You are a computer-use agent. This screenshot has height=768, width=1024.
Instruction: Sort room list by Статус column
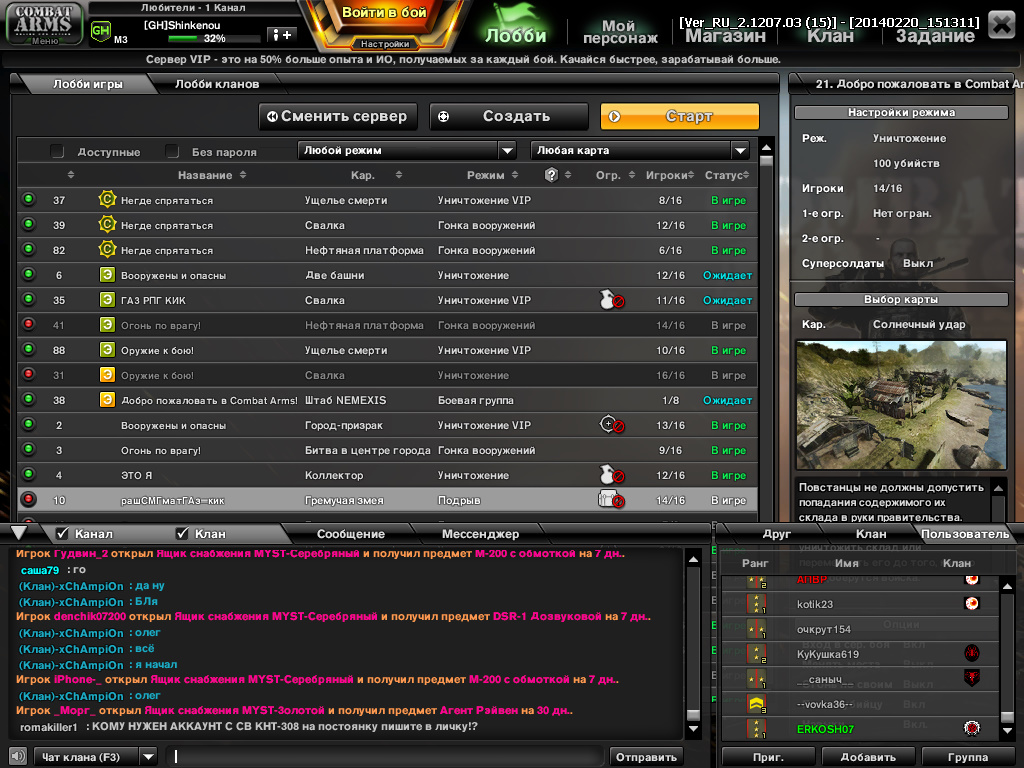tap(727, 175)
